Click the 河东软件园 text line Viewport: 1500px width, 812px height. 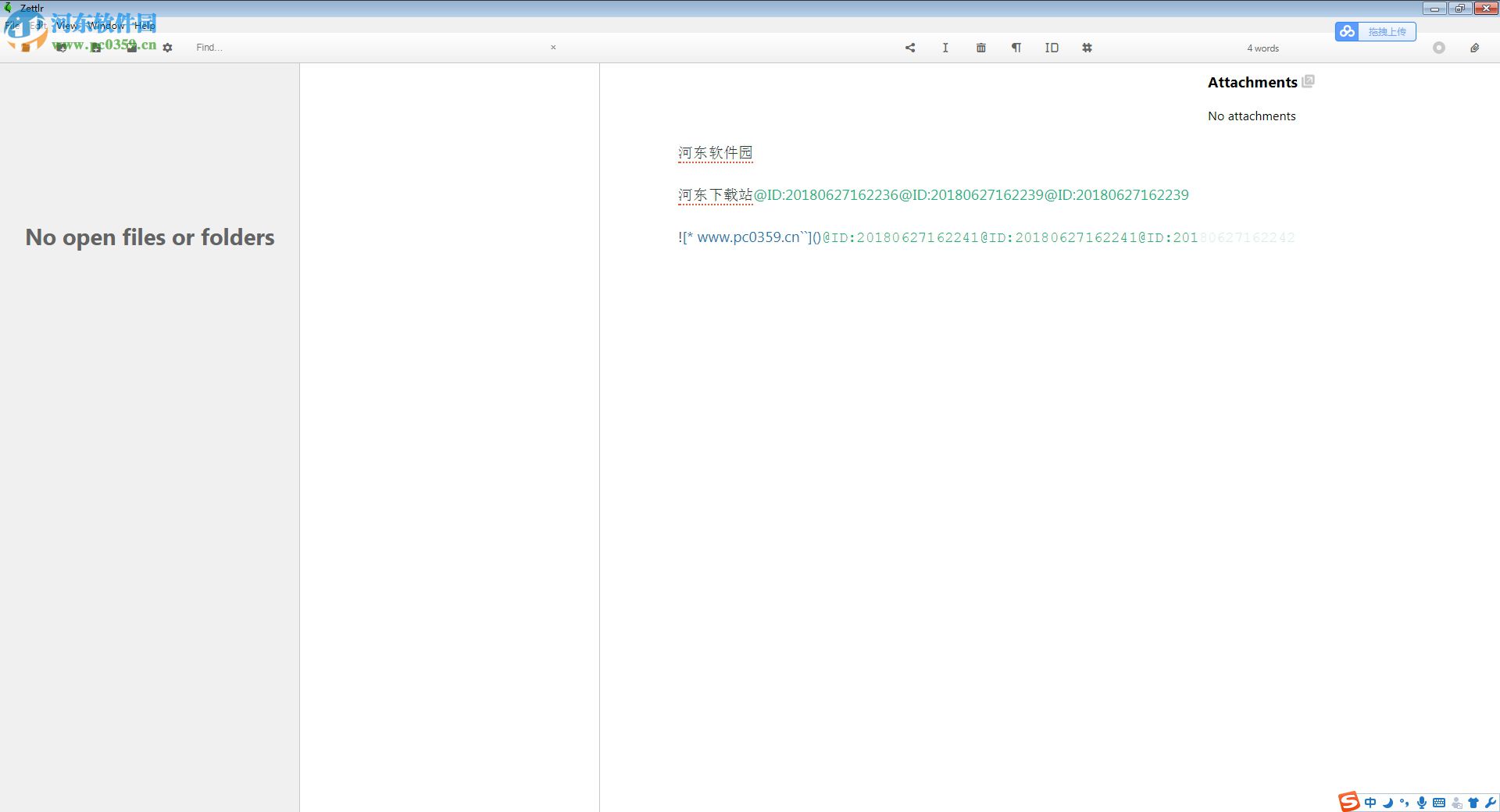(x=715, y=153)
